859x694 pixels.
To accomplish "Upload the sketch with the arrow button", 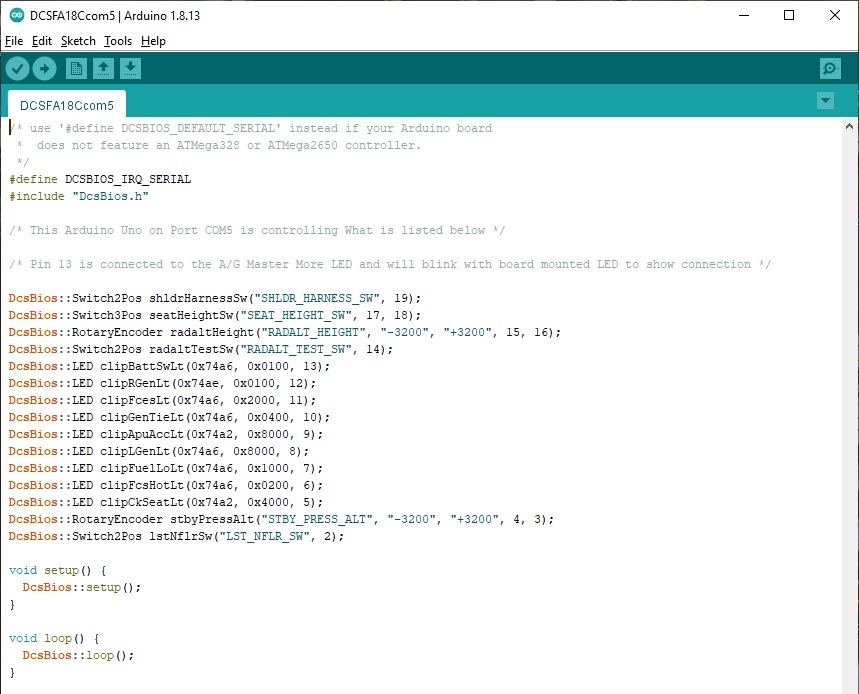I will (x=44, y=68).
